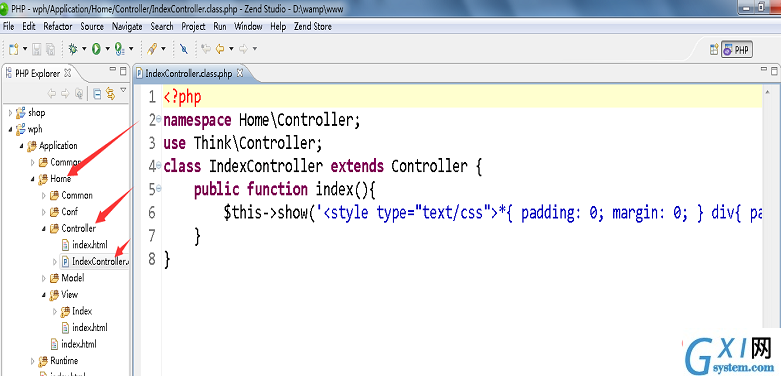Collapse the Application folder

point(21,145)
